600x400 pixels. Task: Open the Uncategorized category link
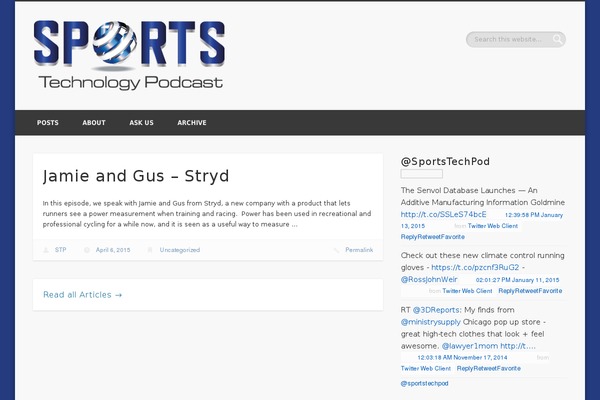click(180, 250)
